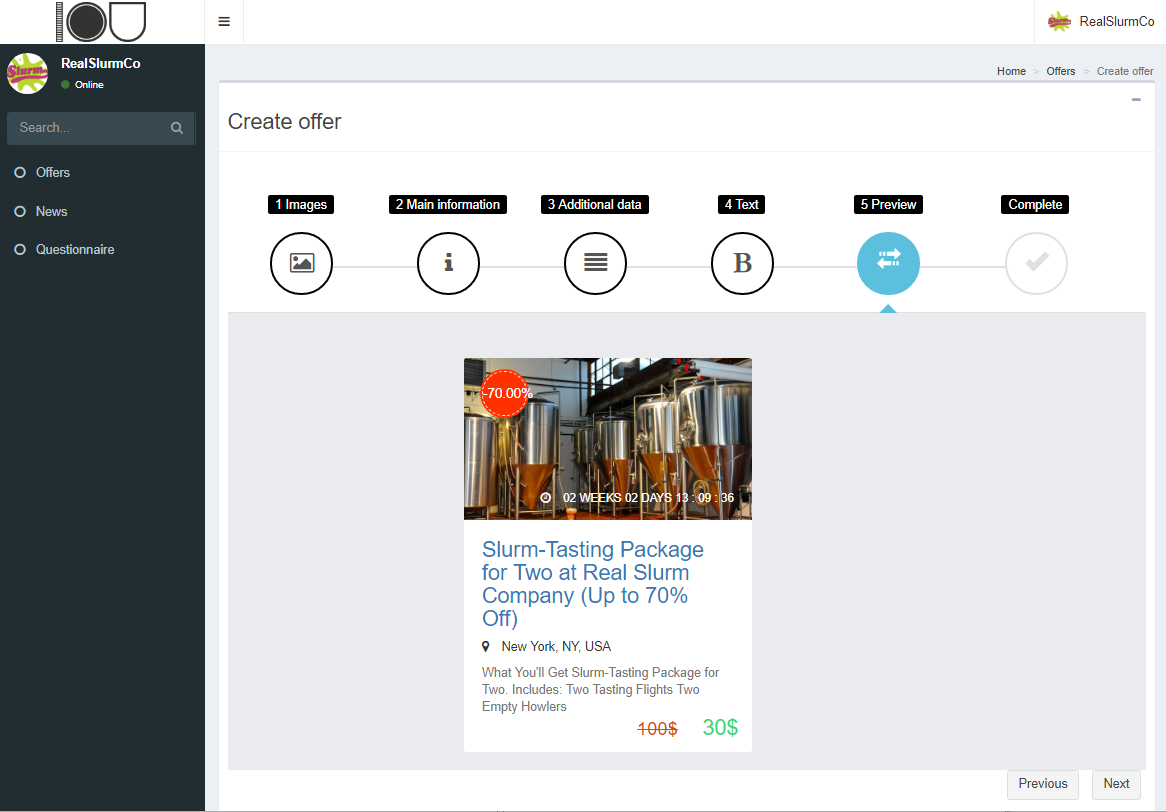Click the Home breadcrumb link

pos(1011,71)
